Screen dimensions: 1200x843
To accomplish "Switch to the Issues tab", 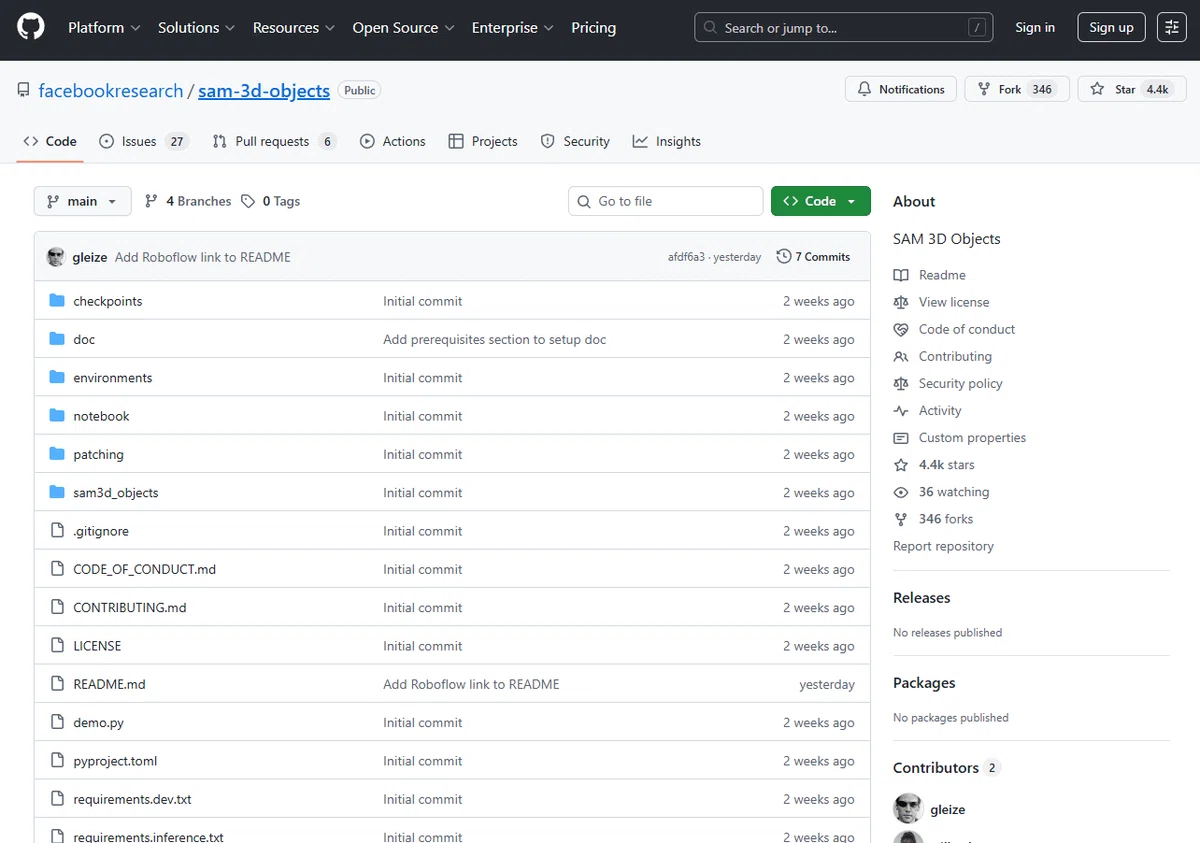I will [144, 141].
